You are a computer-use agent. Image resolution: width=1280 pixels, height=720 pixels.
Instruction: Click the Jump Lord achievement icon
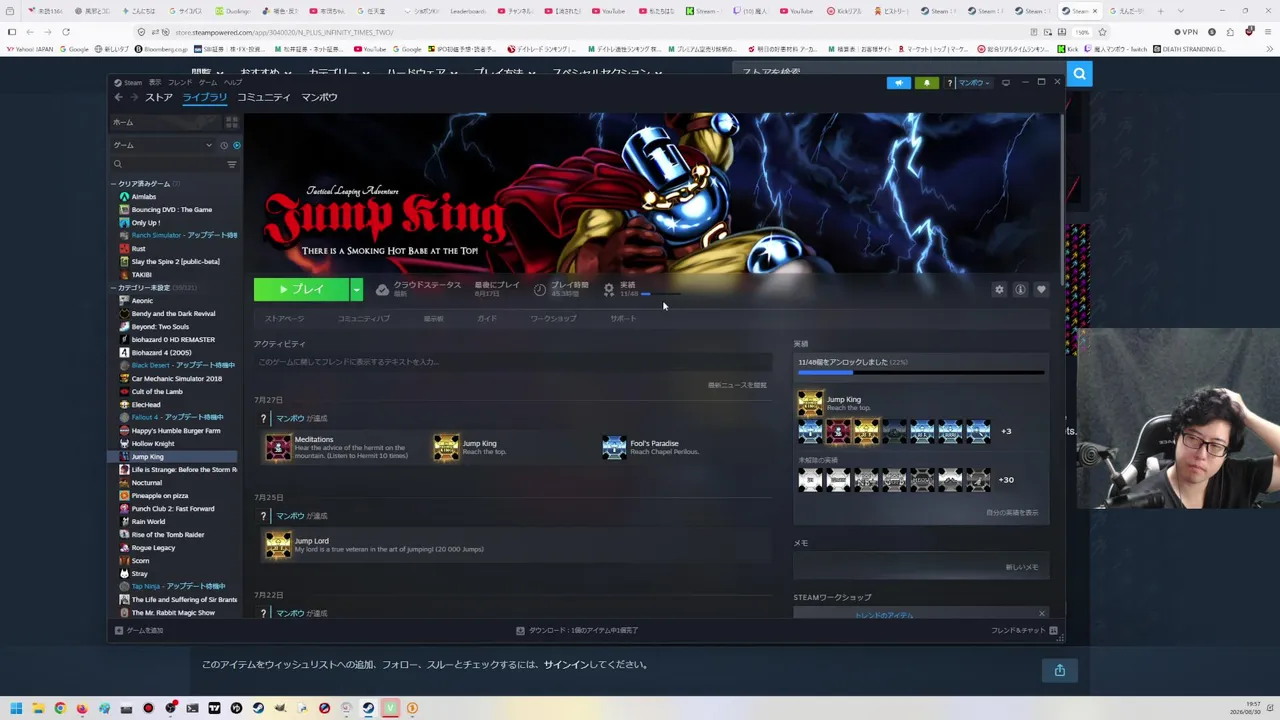pos(278,545)
